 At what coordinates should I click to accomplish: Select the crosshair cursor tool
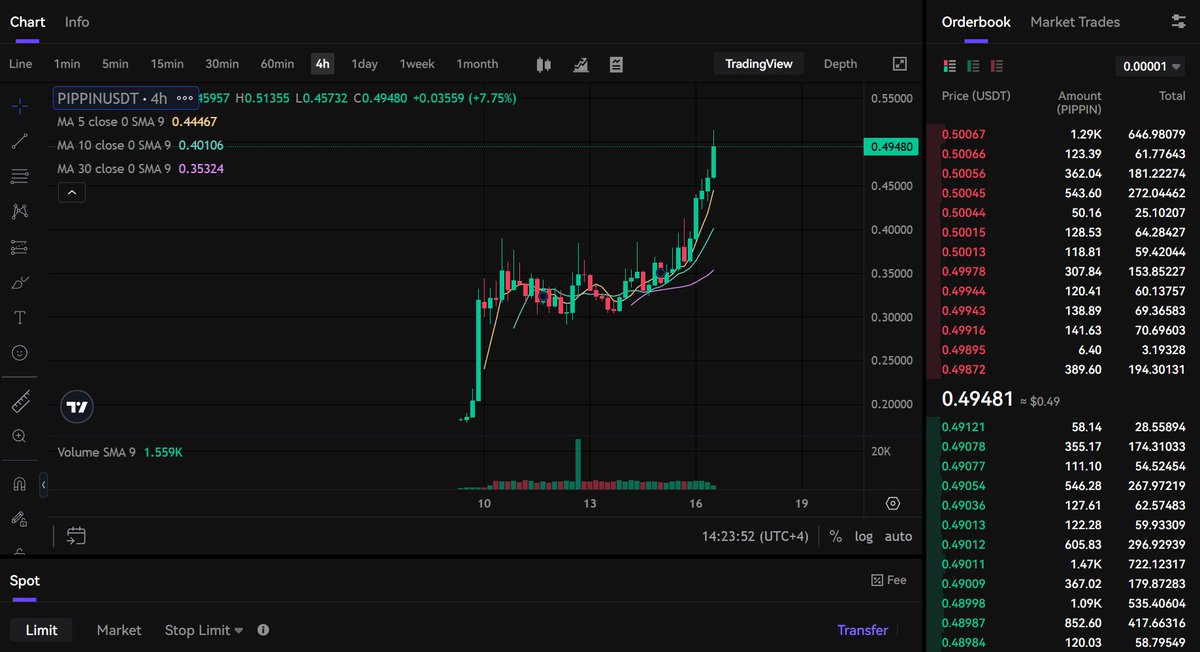point(19,105)
